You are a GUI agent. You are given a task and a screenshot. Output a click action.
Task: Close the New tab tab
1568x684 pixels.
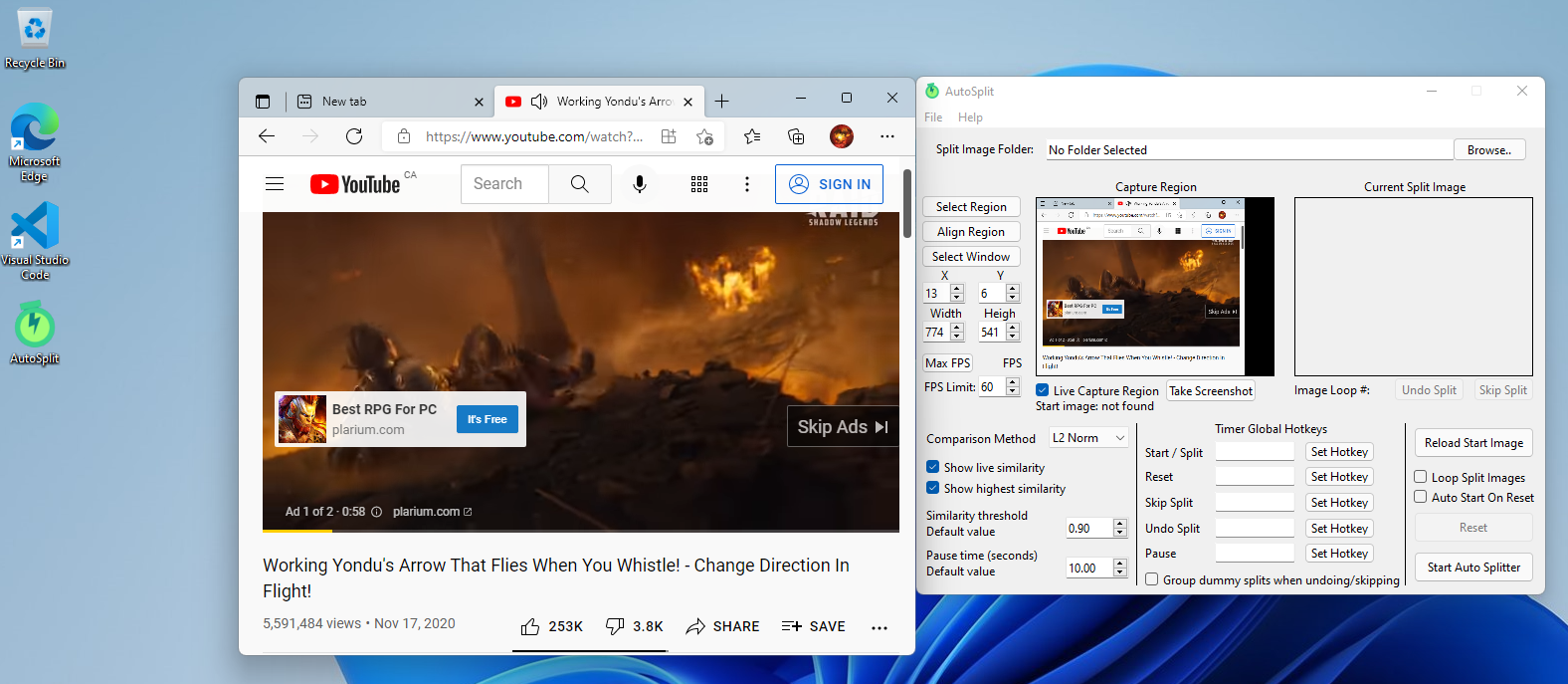click(x=479, y=102)
